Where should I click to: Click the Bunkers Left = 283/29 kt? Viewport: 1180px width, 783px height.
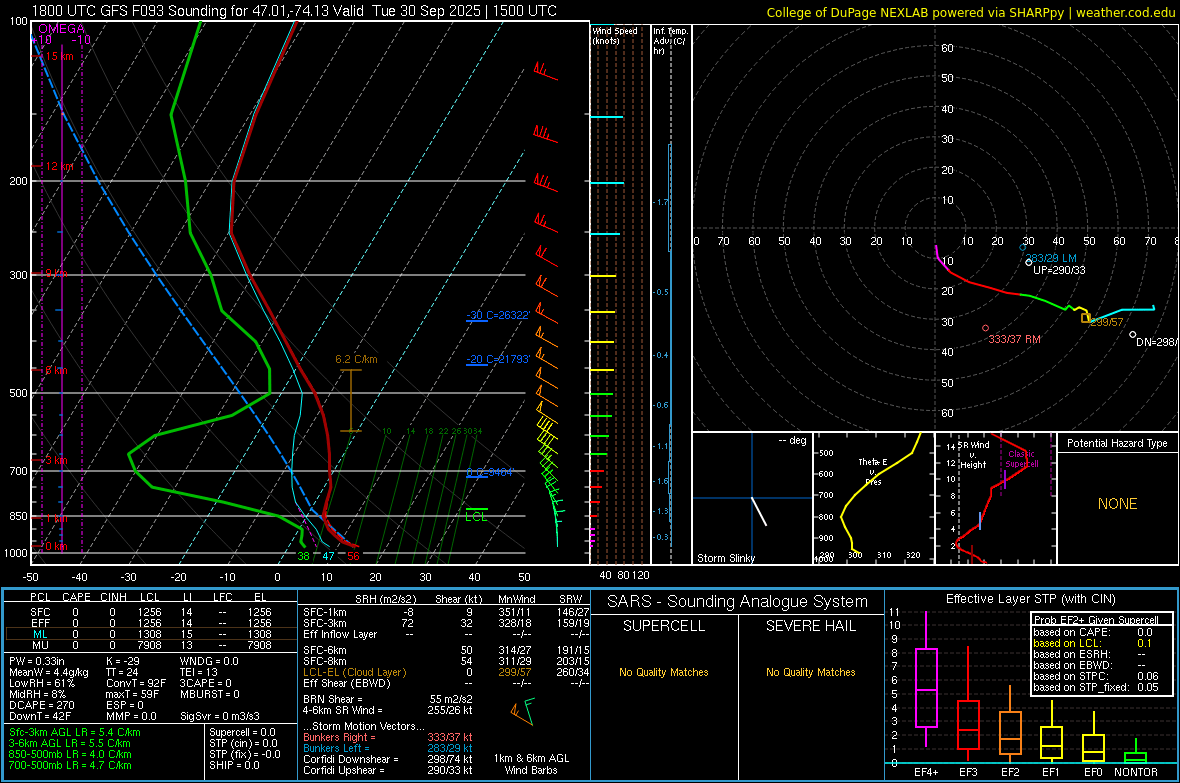pos(388,748)
